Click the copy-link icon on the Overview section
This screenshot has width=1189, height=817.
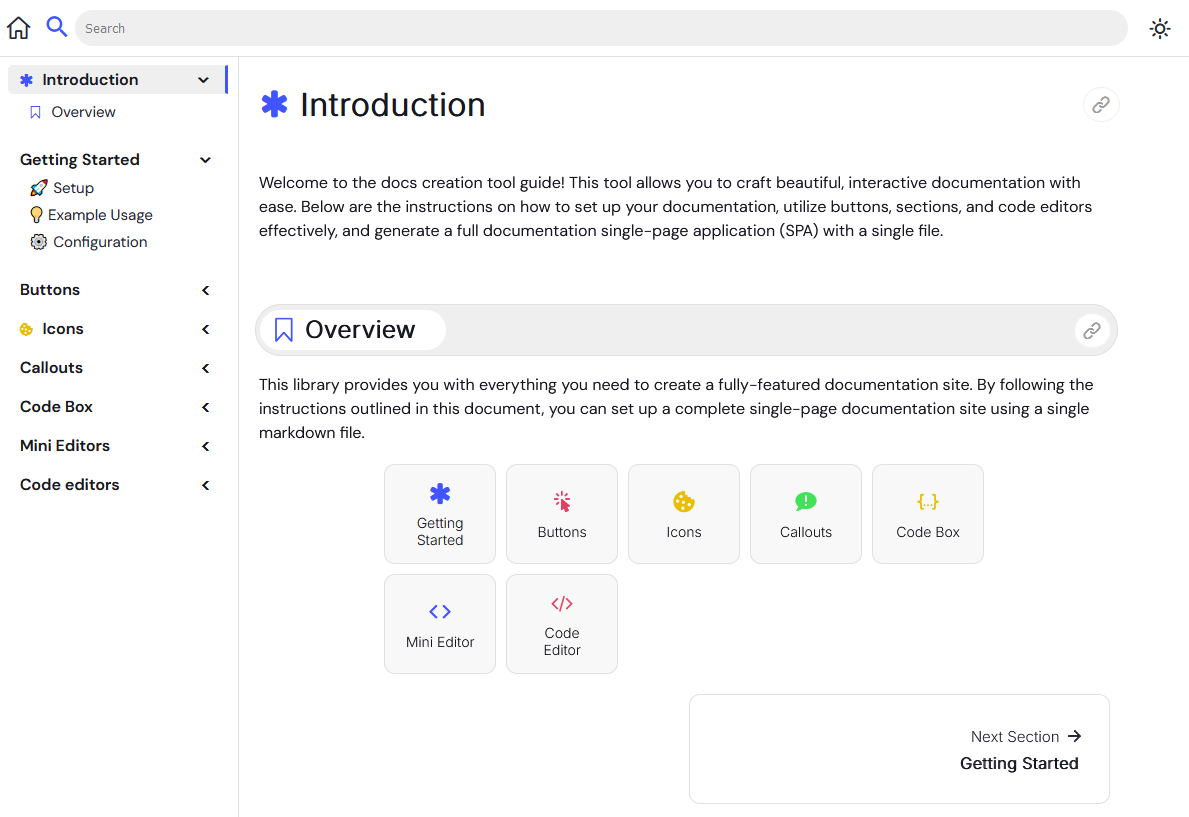pos(1091,330)
